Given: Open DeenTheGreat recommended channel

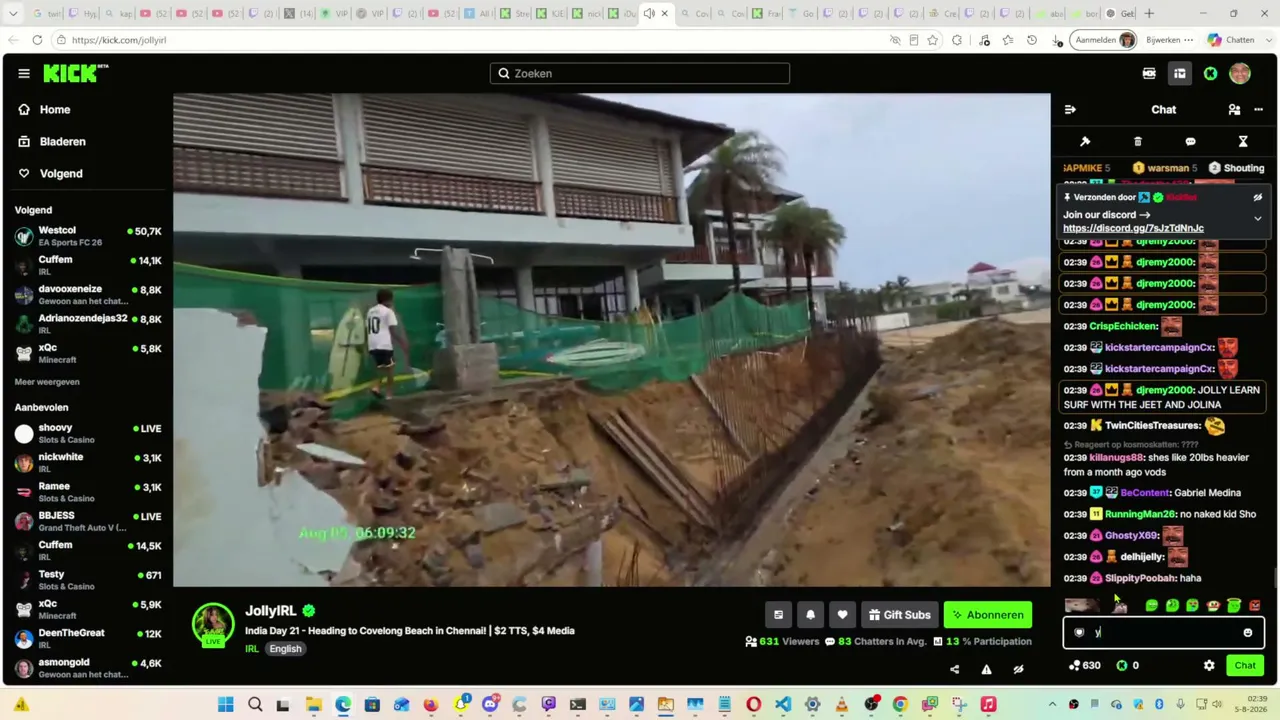Looking at the screenshot, I should [88, 638].
